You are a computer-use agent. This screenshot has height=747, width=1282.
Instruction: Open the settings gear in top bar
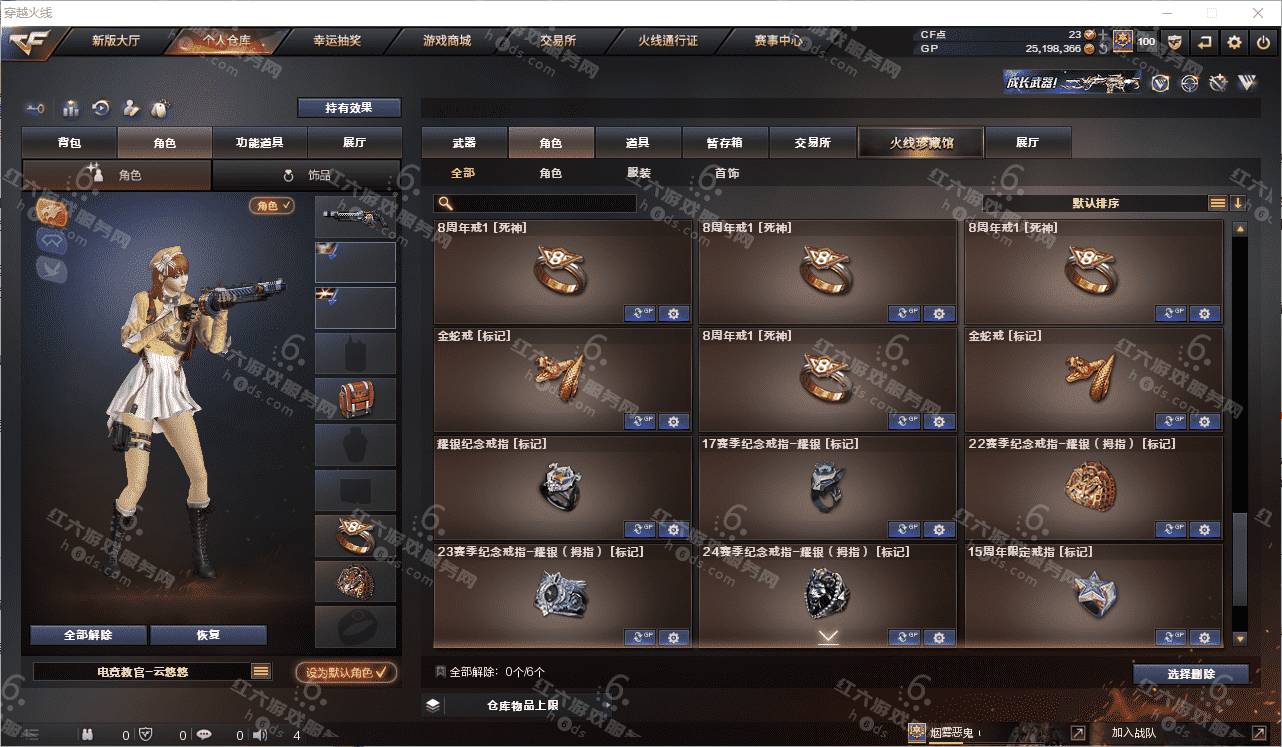tap(1234, 42)
